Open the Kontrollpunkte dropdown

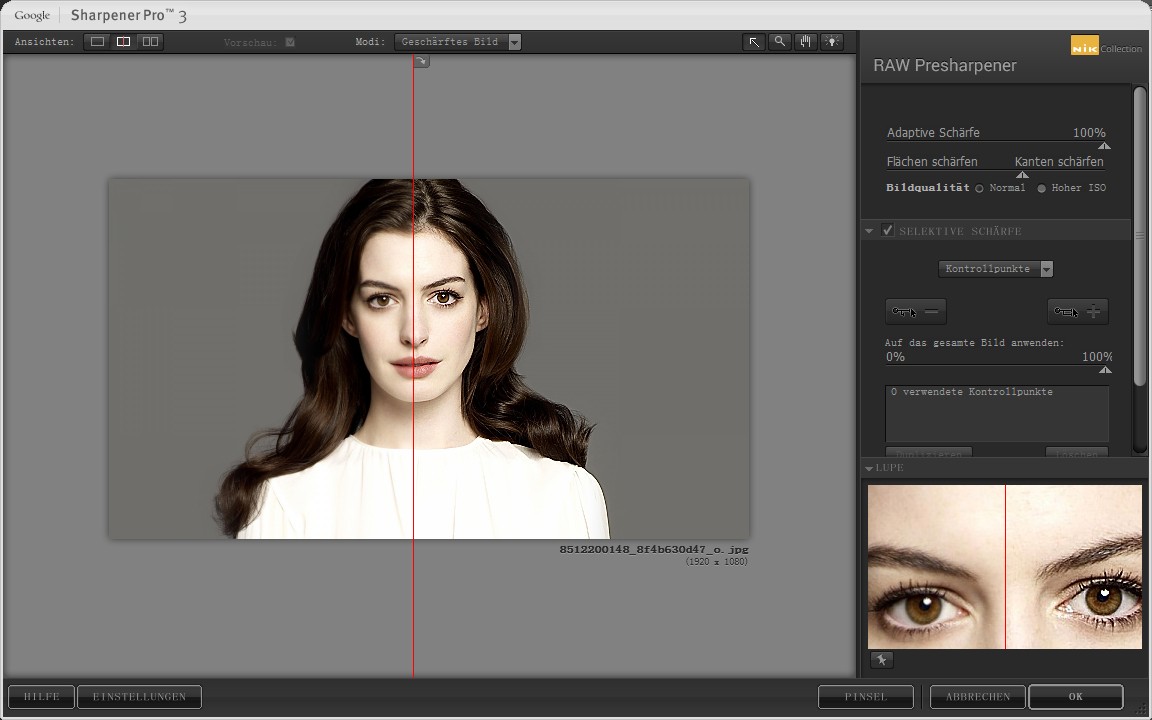(x=1046, y=268)
